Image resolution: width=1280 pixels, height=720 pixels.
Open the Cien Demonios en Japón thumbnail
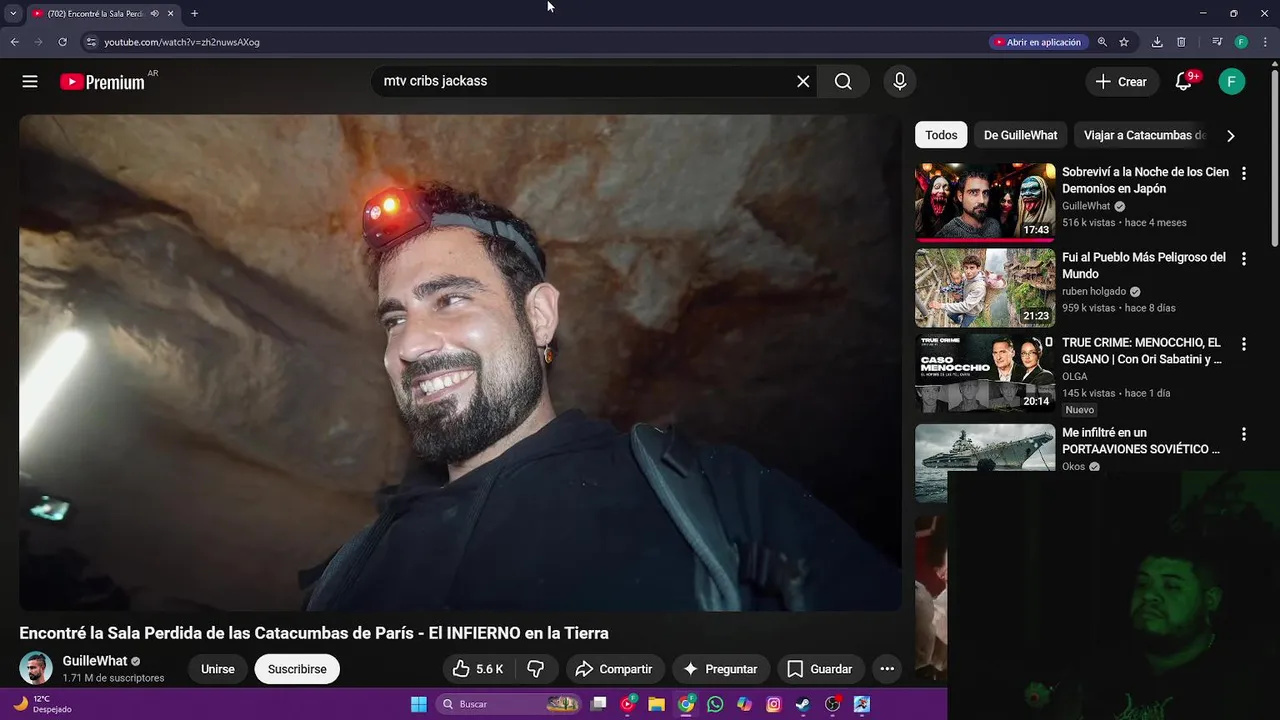(985, 202)
